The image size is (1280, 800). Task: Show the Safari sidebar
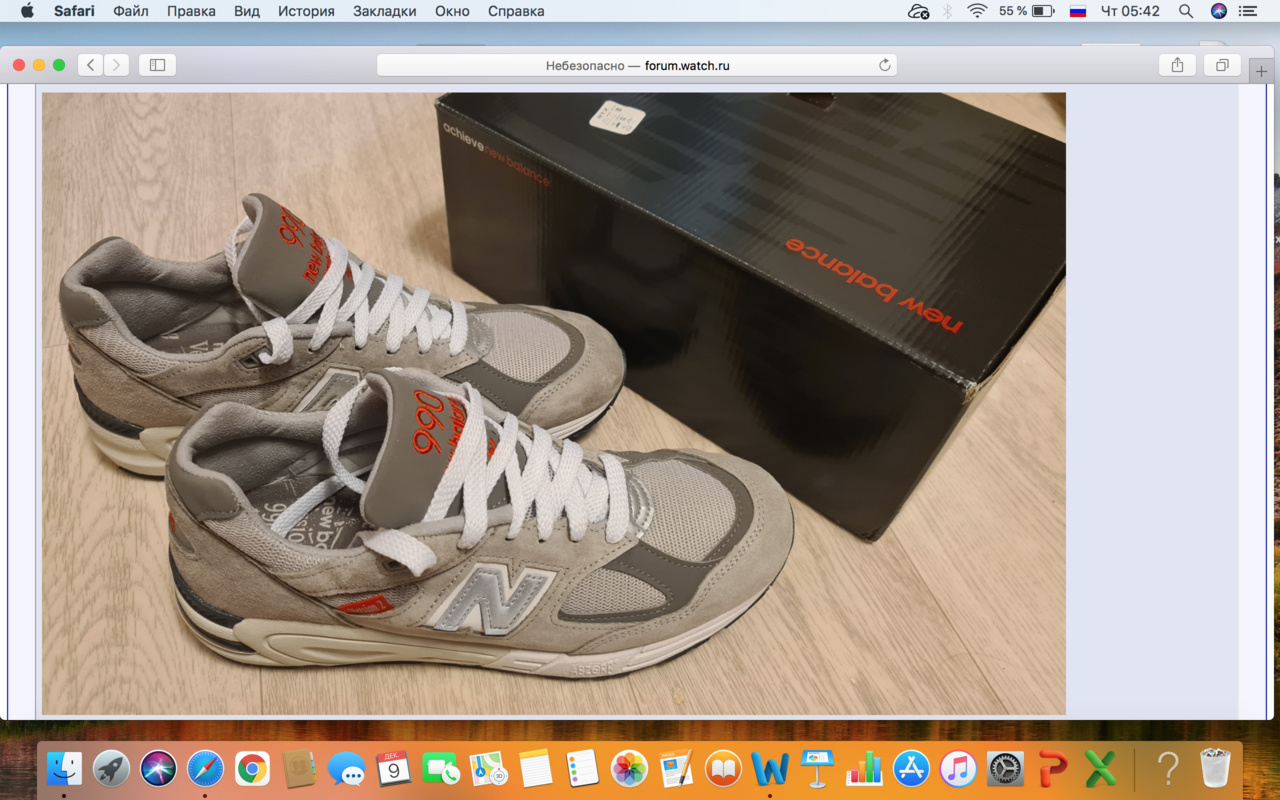pyautogui.click(x=157, y=65)
